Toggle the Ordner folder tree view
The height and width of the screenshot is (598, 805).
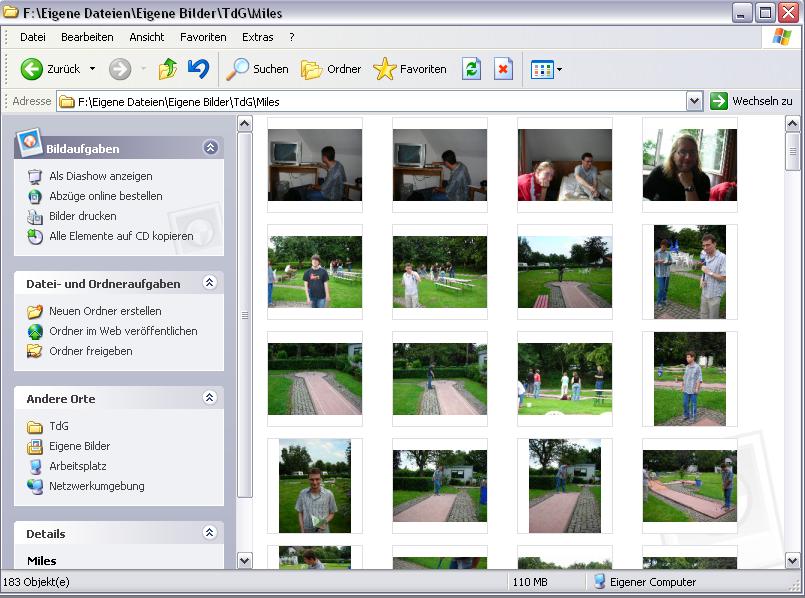click(x=331, y=69)
